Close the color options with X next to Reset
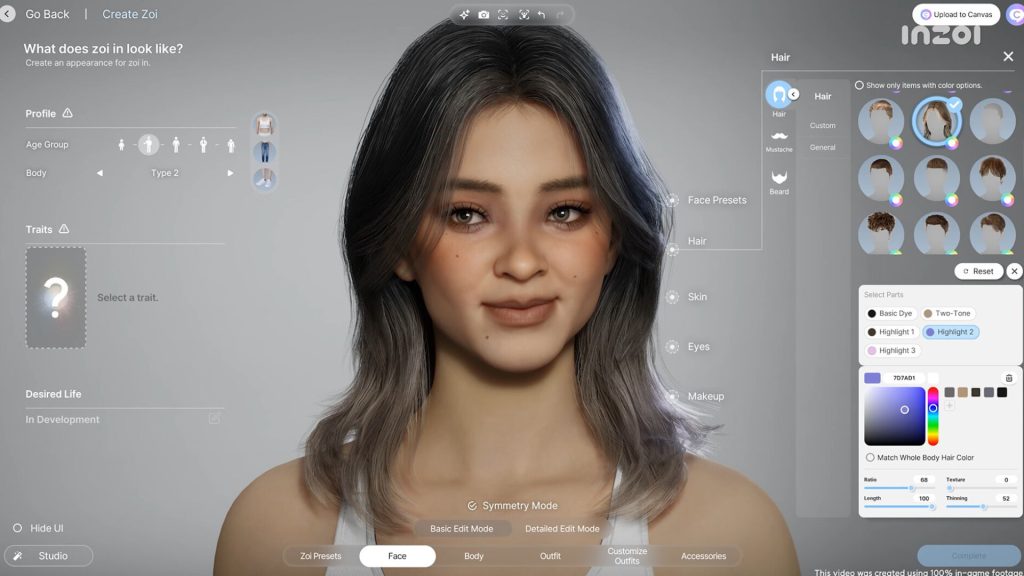1024x576 pixels. (x=1014, y=271)
